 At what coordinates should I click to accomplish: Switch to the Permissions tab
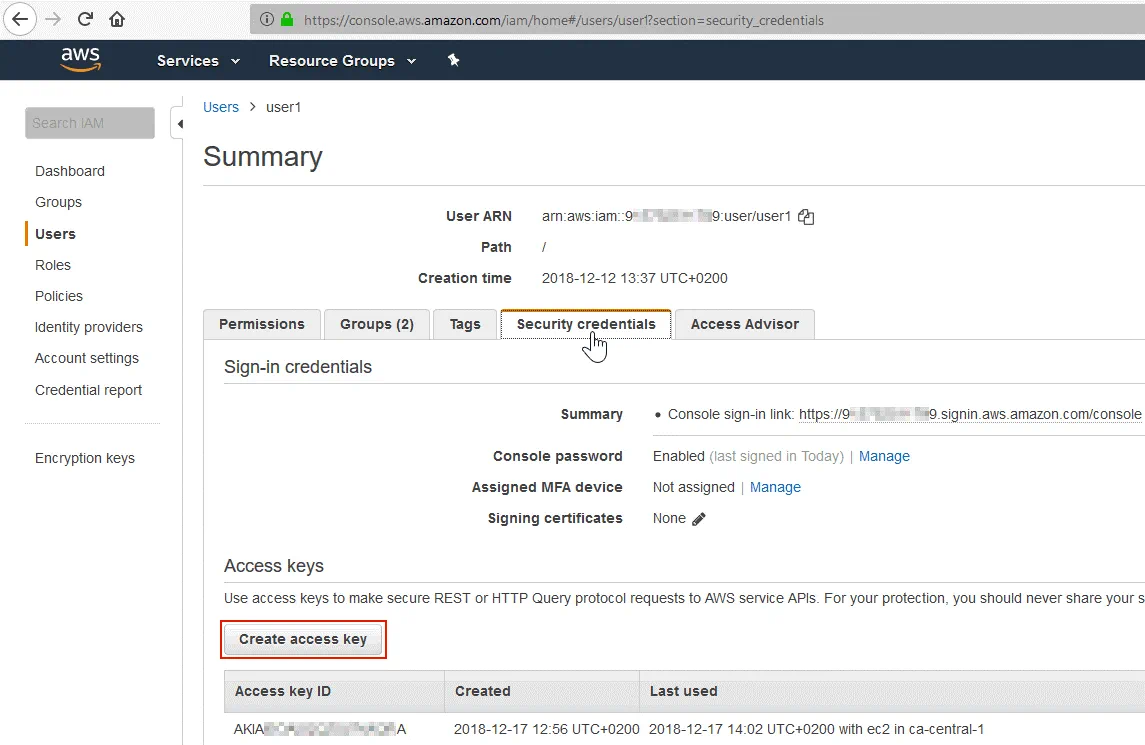(x=261, y=324)
